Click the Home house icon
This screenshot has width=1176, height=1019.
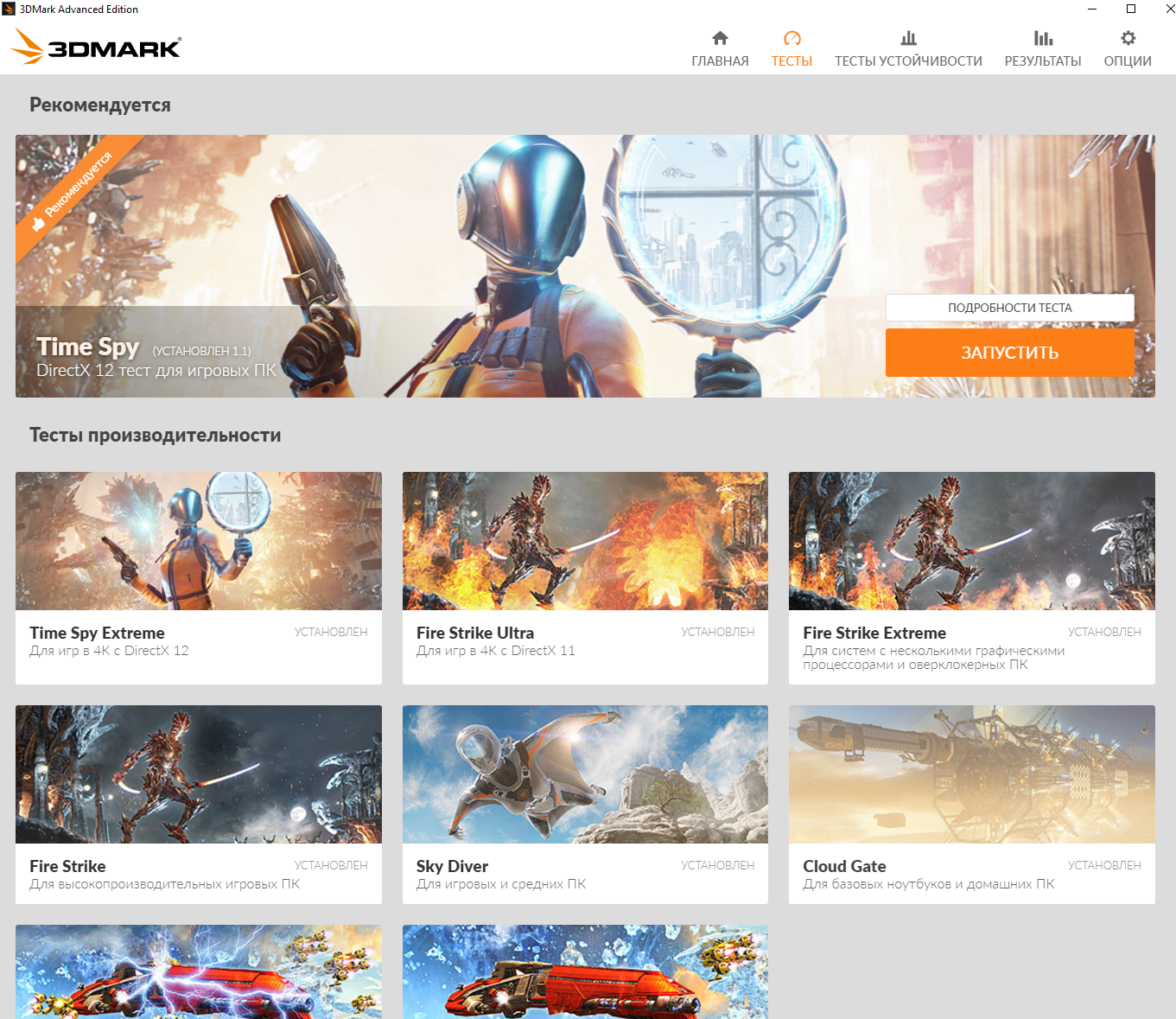coord(720,38)
